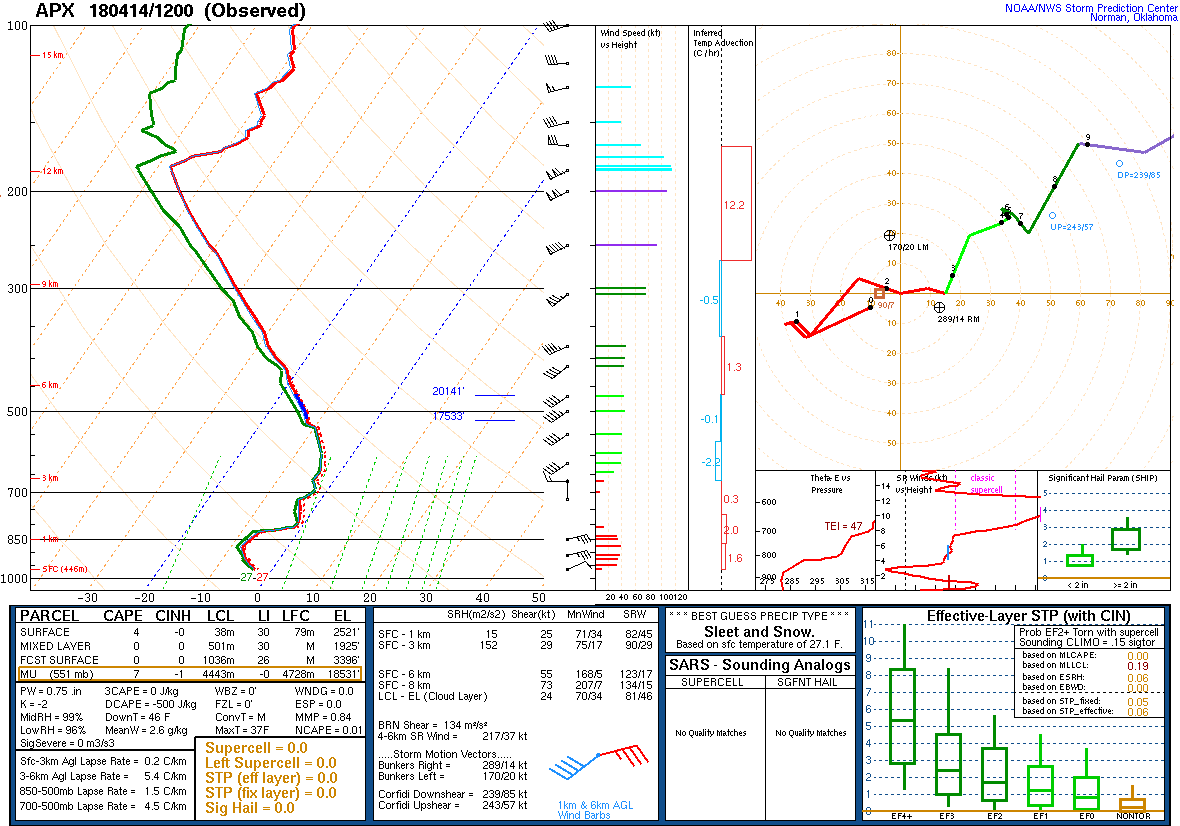The height and width of the screenshot is (826, 1180).
Task: Click 'Significant Hail Param (SHIP)' heading
Action: (x=1105, y=478)
